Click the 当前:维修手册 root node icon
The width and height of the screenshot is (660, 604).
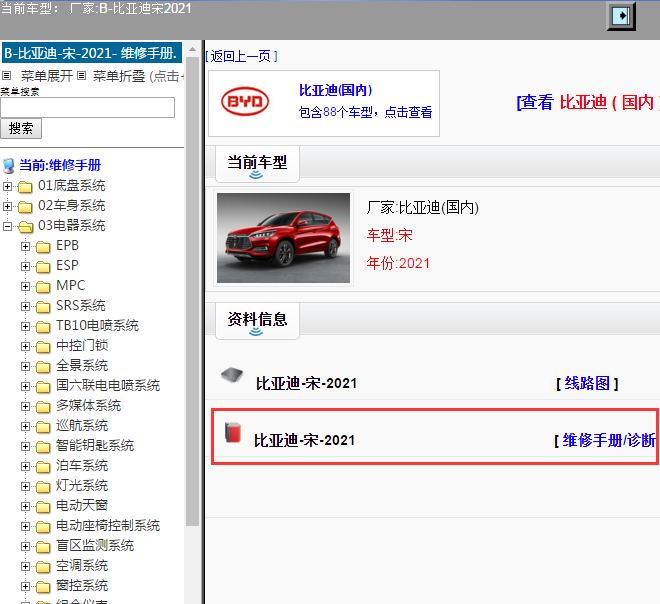click(x=8, y=165)
